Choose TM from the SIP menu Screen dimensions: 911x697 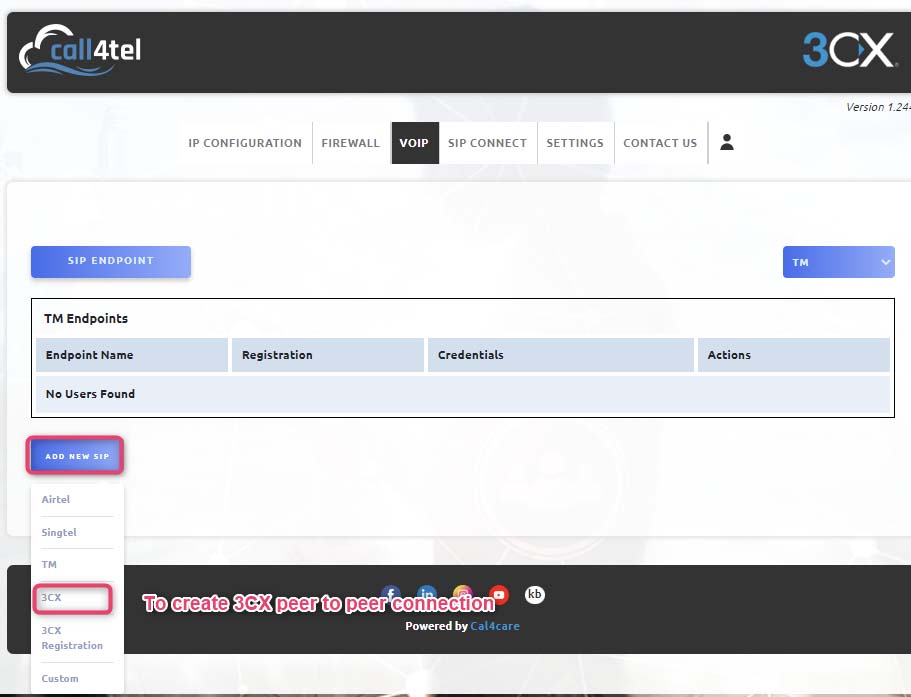[49, 564]
